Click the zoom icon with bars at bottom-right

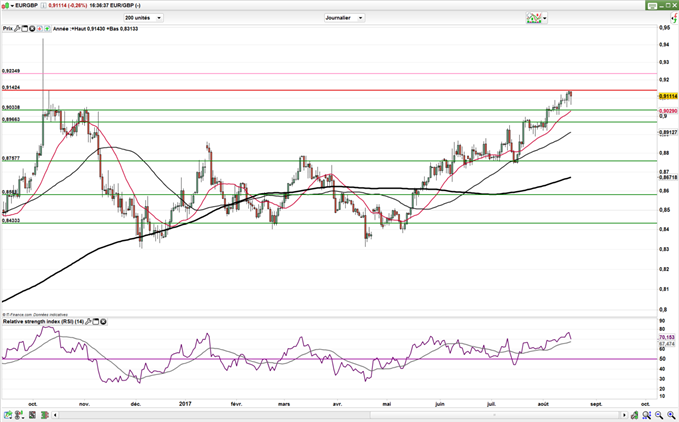(x=647, y=415)
